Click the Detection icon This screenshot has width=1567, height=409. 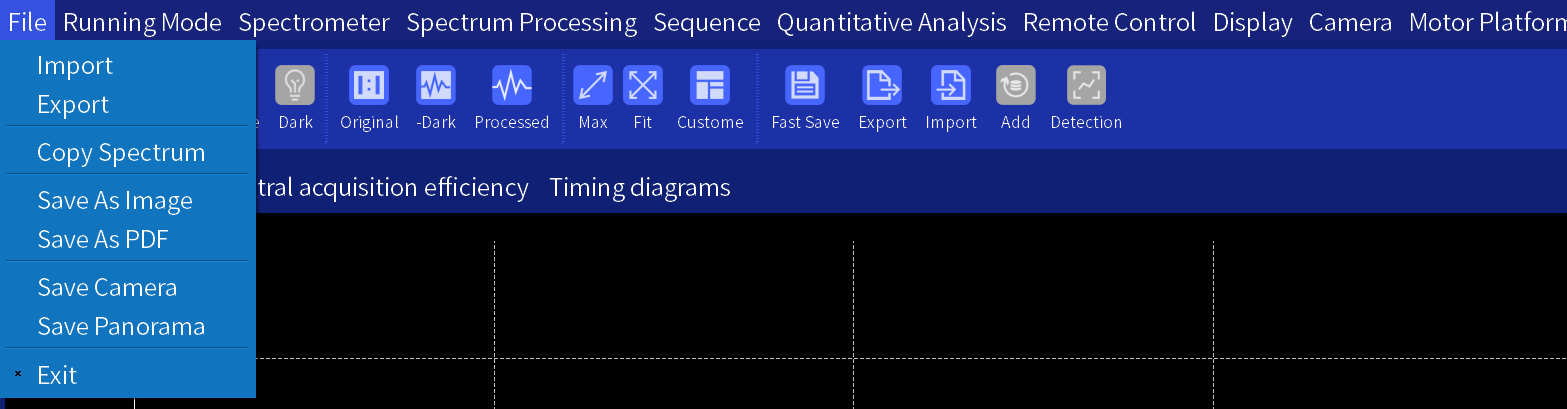click(x=1086, y=86)
